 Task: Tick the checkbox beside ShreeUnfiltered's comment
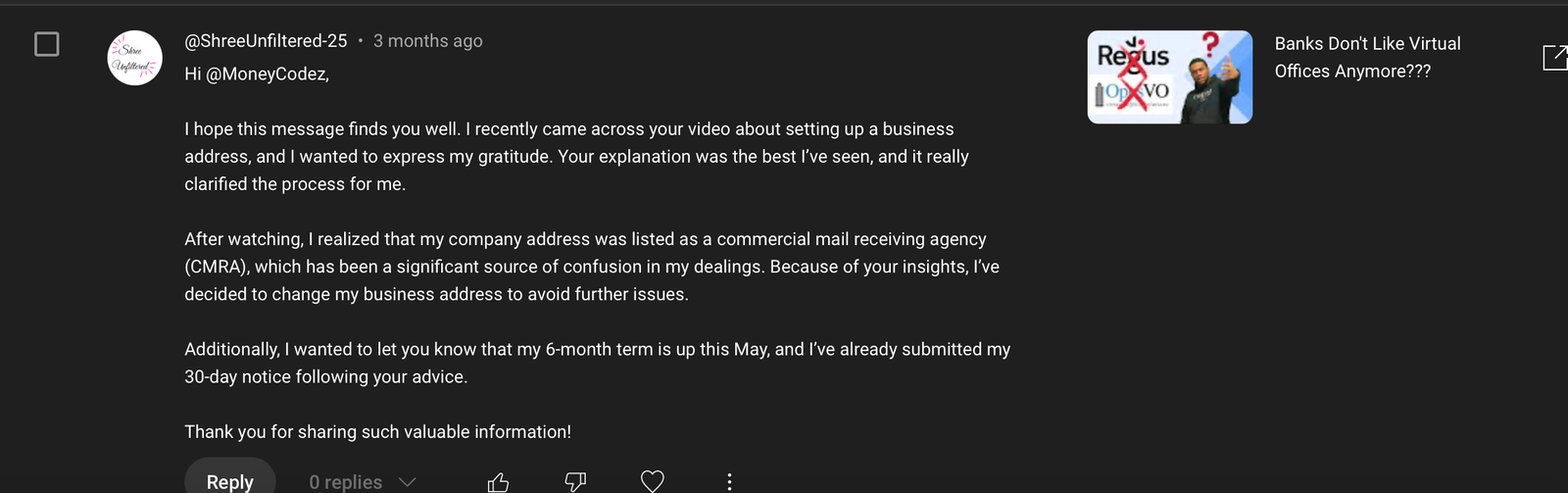[46, 44]
